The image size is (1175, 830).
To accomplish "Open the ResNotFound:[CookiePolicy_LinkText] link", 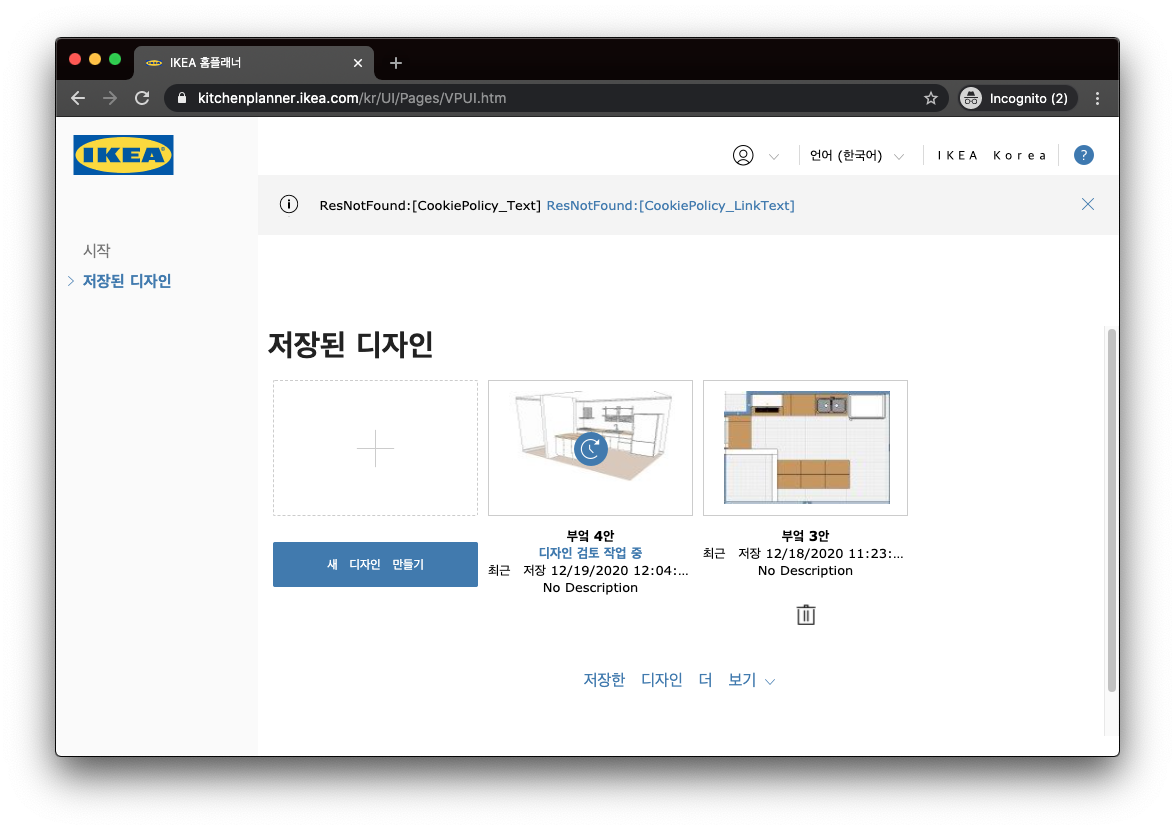I will tap(671, 205).
